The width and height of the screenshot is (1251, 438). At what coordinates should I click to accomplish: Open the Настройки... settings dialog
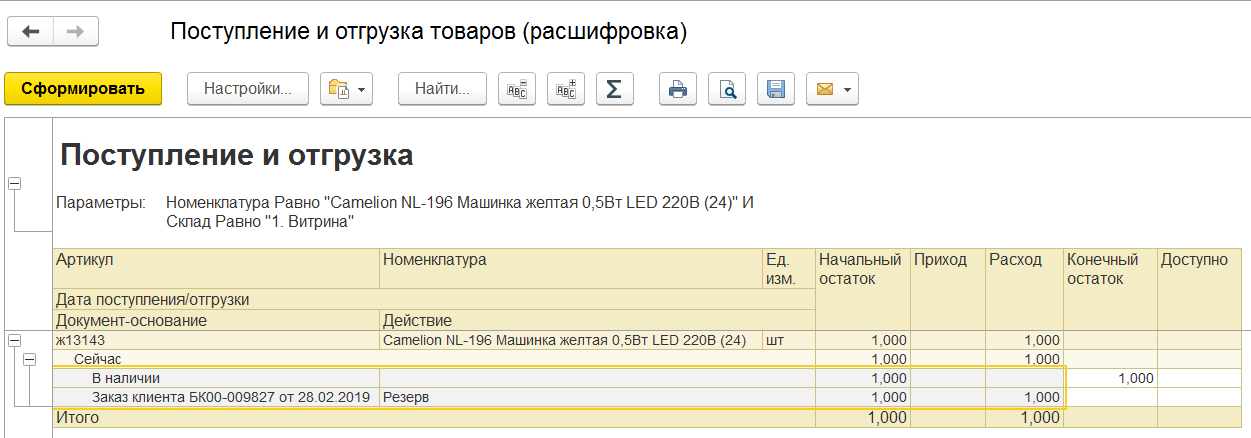pyautogui.click(x=248, y=89)
